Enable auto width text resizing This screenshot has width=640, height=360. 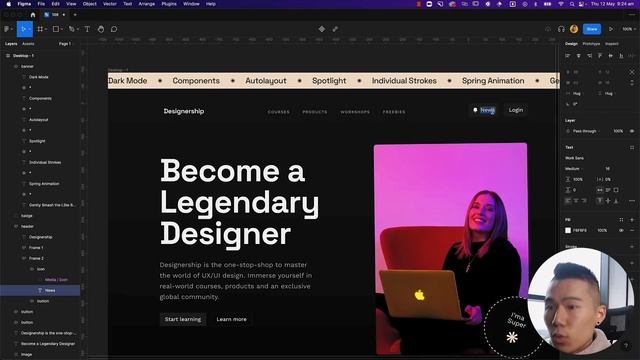pyautogui.click(x=600, y=190)
